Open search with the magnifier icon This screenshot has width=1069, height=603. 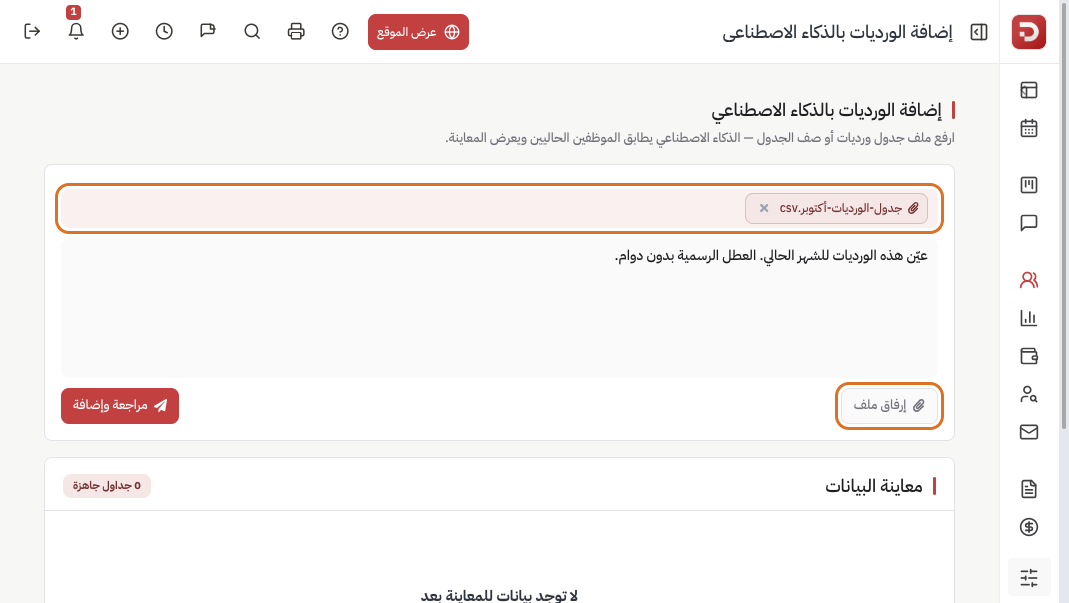coord(252,31)
